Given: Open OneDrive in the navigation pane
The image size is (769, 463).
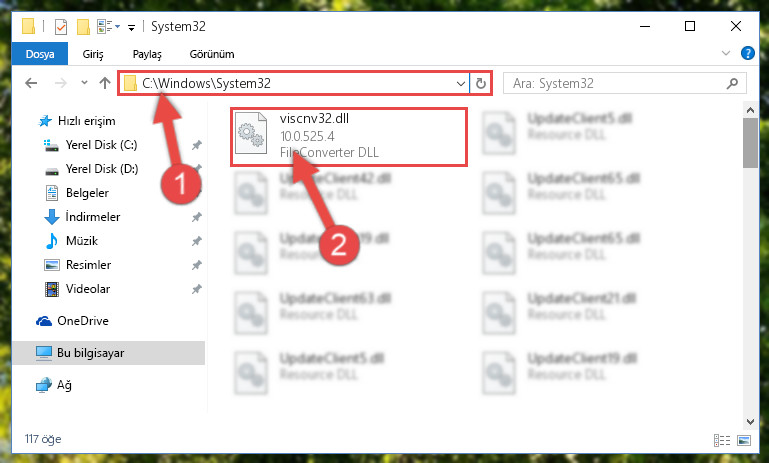Looking at the screenshot, I should (82, 320).
